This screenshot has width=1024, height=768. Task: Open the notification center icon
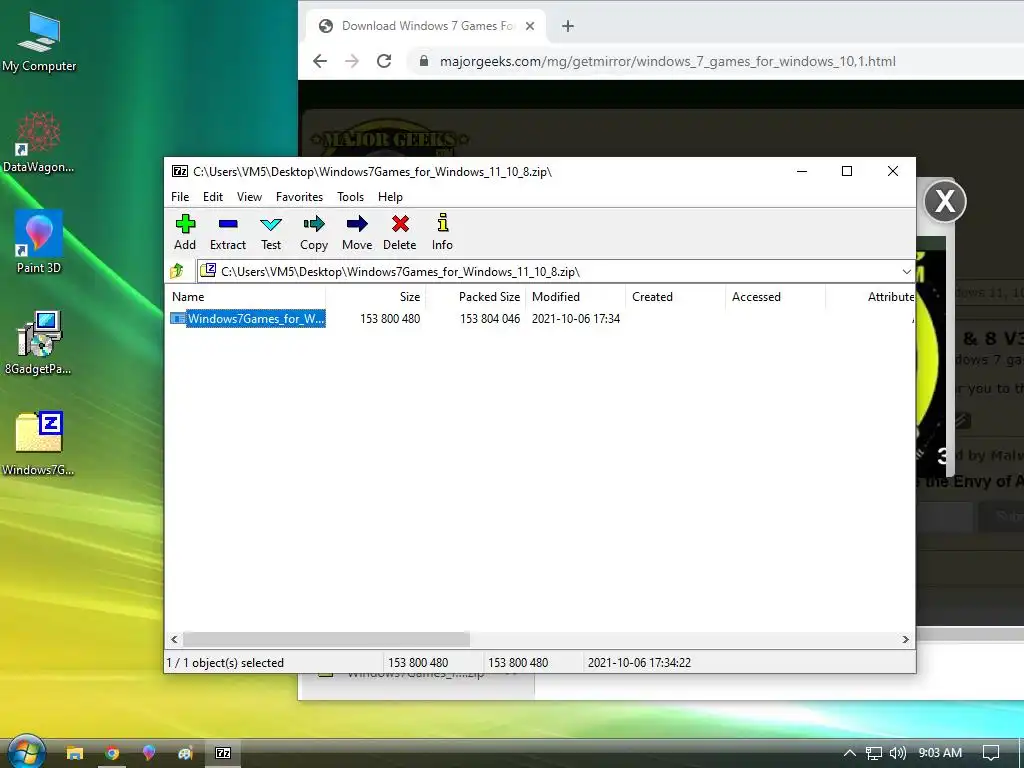coord(991,753)
